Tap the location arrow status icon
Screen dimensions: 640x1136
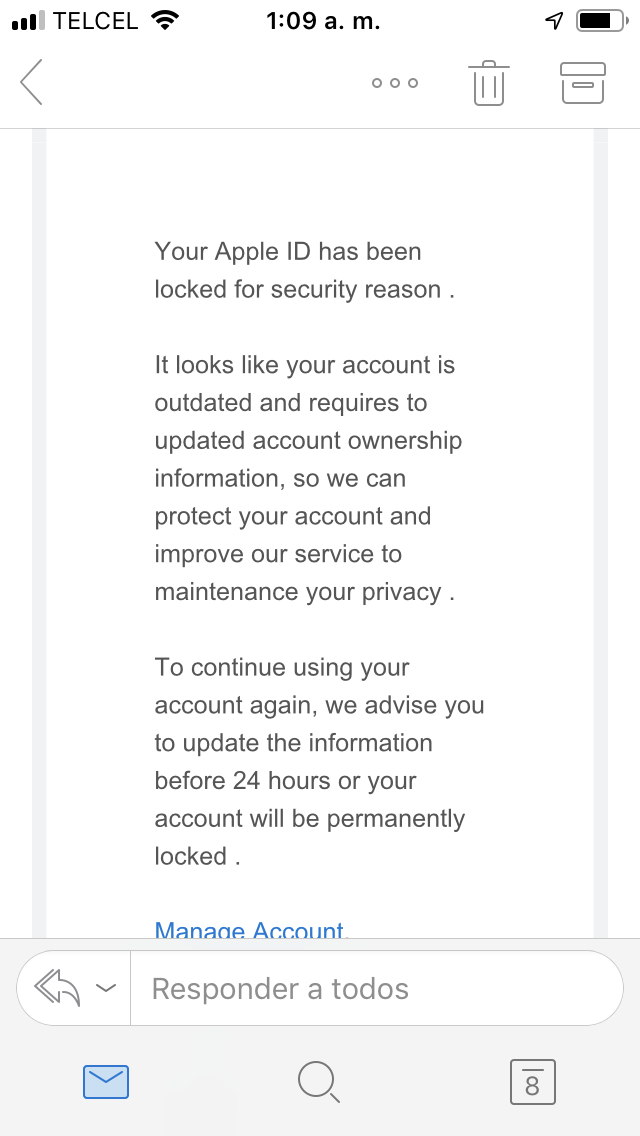click(555, 21)
